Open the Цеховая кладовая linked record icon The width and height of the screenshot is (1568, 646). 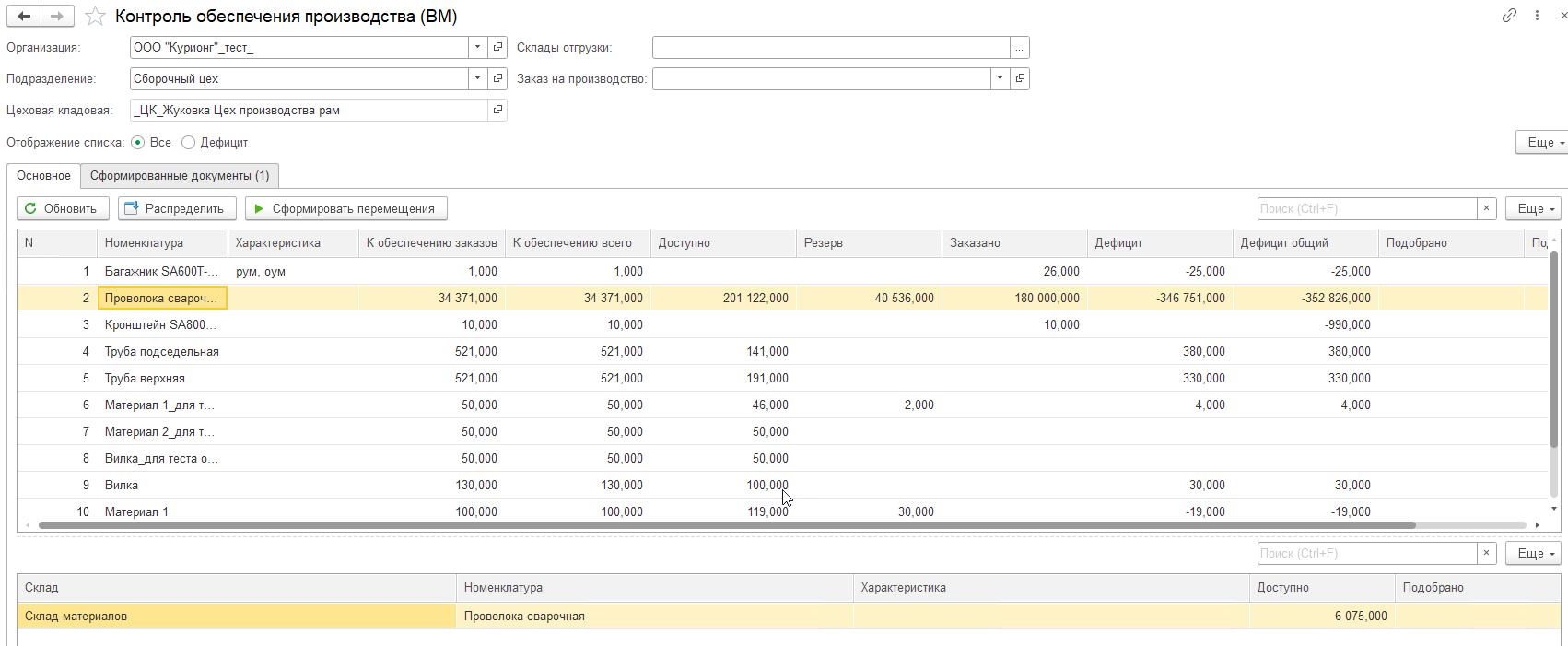tap(497, 111)
